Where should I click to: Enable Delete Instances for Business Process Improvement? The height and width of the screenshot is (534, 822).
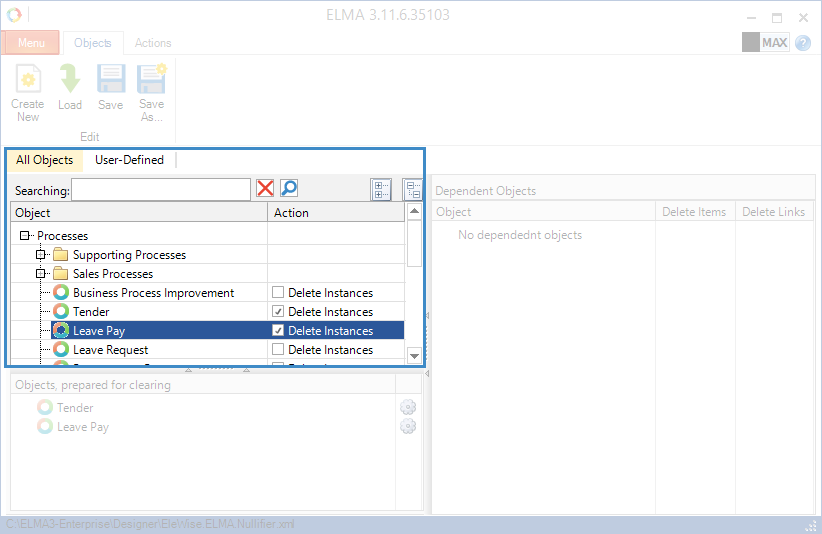tap(278, 293)
